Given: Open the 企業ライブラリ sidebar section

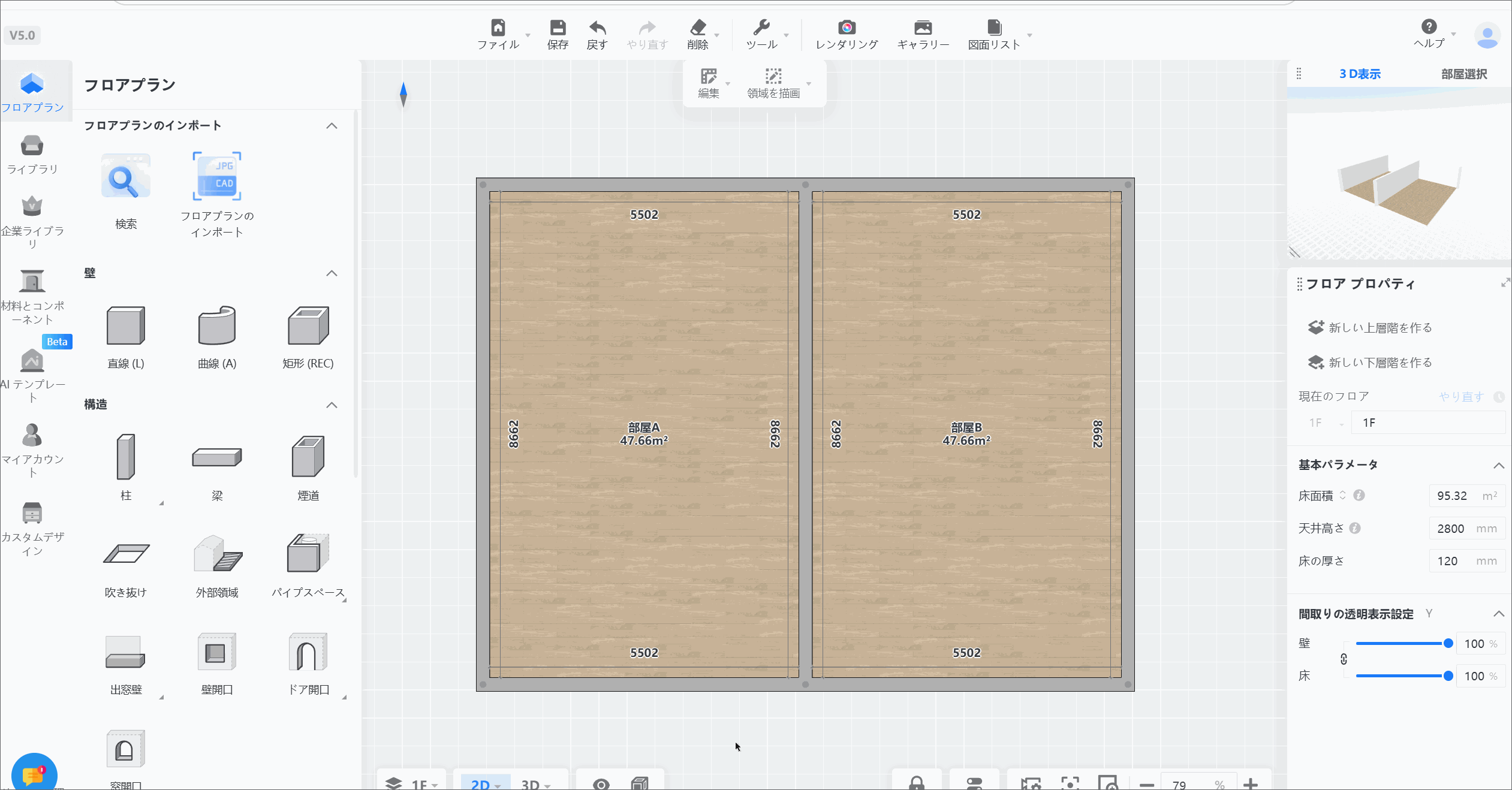Looking at the screenshot, I should 32,222.
